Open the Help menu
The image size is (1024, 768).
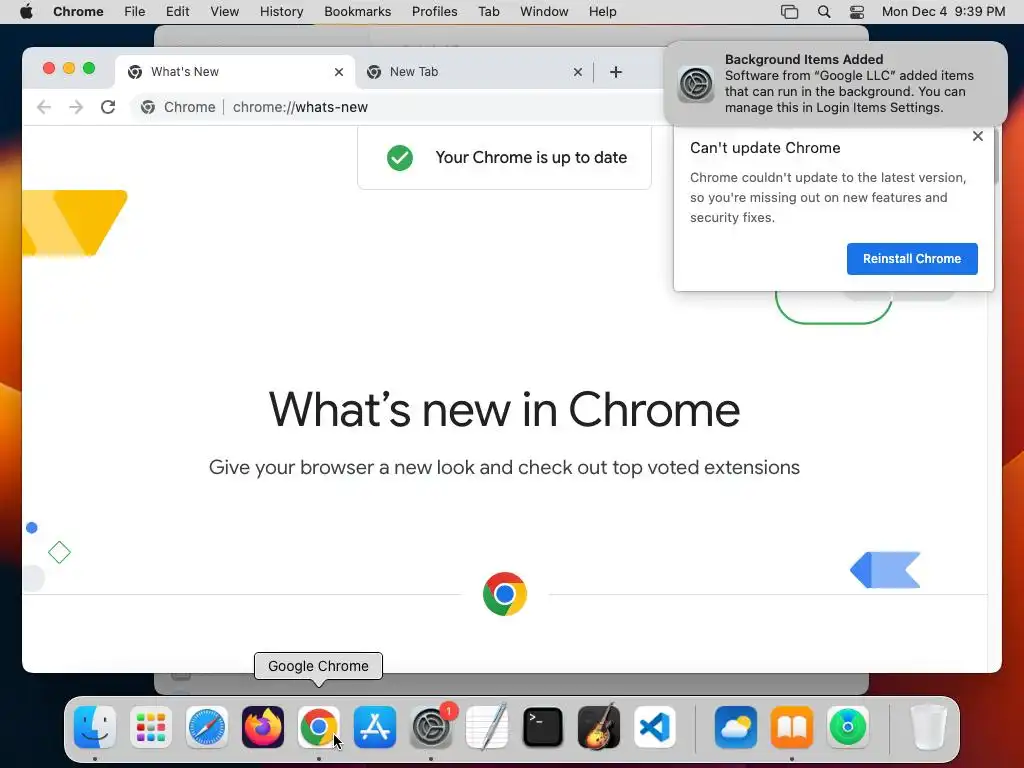coord(603,12)
